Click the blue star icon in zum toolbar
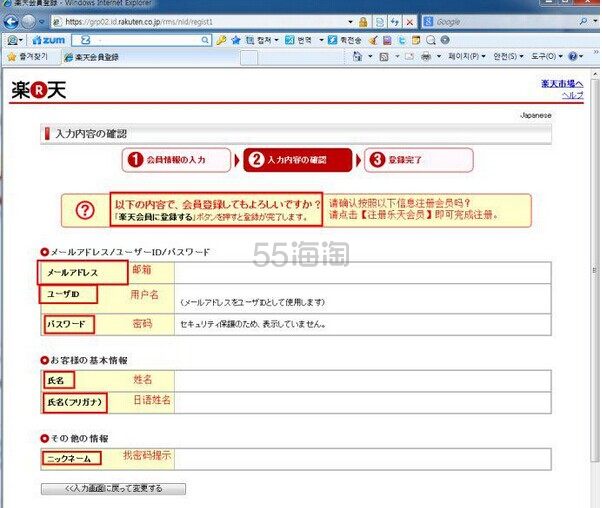 click(x=236, y=40)
